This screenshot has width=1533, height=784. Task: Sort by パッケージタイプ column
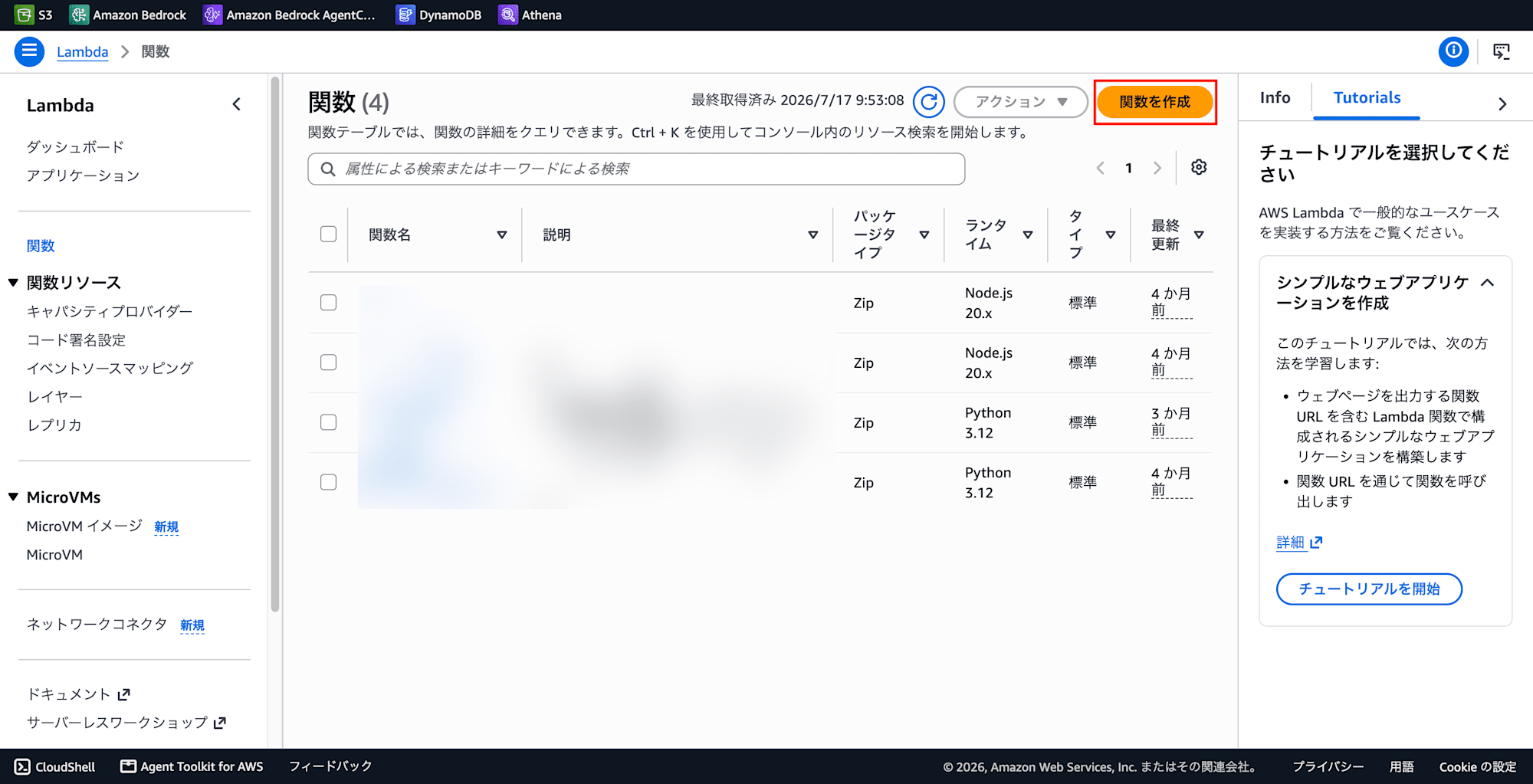point(924,235)
